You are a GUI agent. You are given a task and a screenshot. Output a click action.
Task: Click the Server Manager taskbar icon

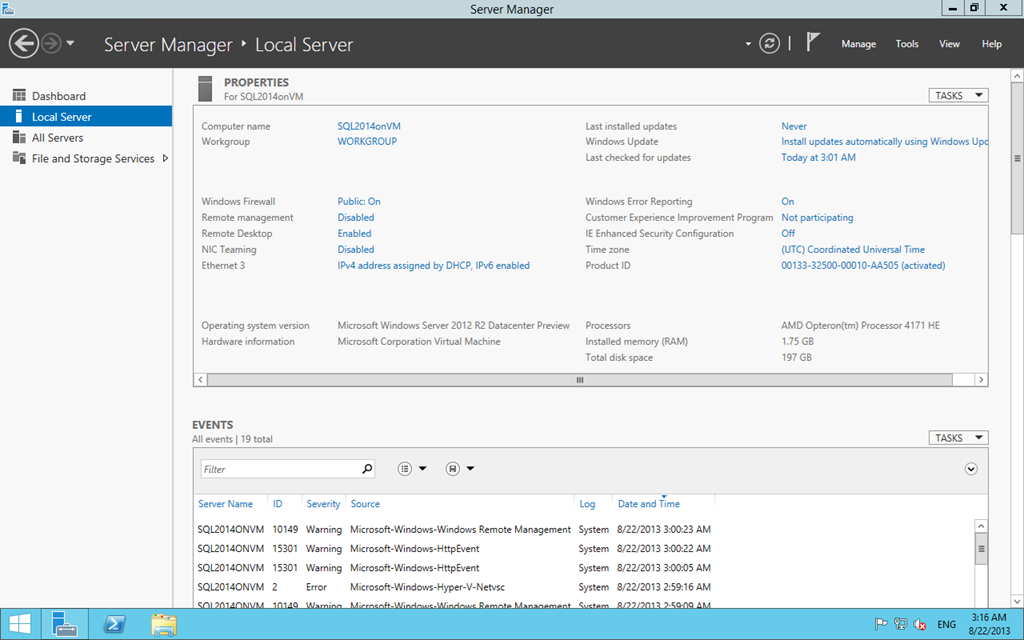[x=65, y=624]
